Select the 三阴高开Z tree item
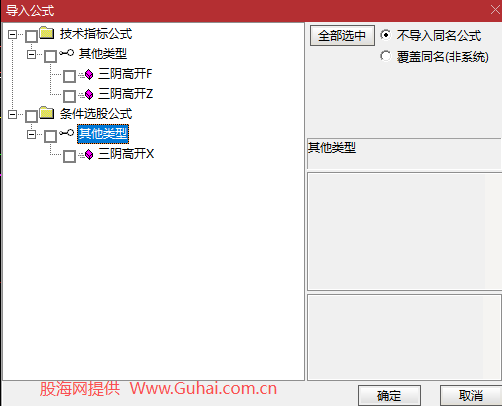The image size is (502, 406). [x=126, y=94]
